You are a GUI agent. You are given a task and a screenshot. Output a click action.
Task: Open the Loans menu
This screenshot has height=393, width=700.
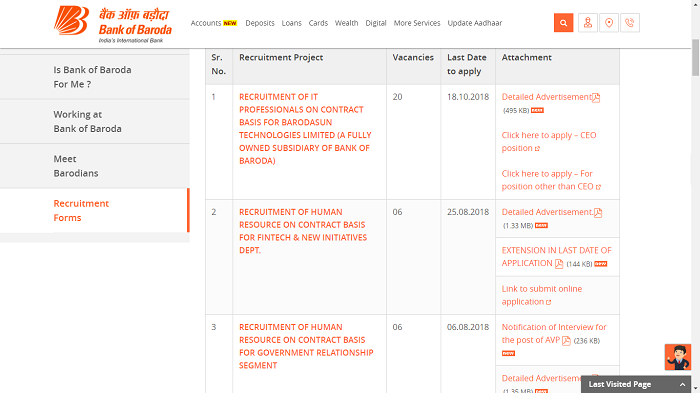(292, 23)
